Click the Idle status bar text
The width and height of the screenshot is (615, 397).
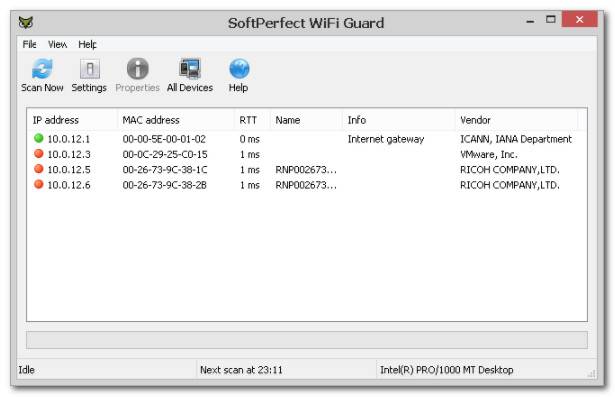[x=26, y=370]
